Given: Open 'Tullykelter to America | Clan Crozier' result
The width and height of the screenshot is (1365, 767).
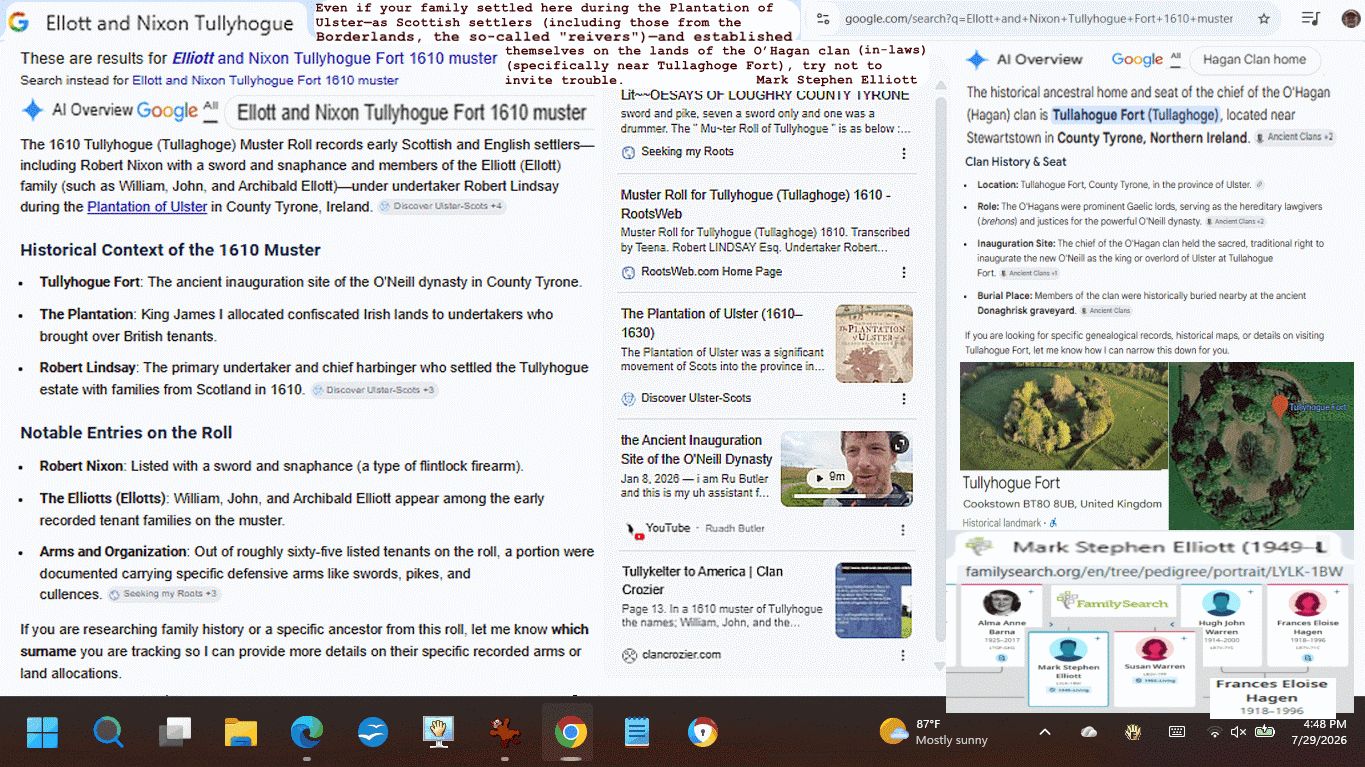Looking at the screenshot, I should (x=702, y=580).
